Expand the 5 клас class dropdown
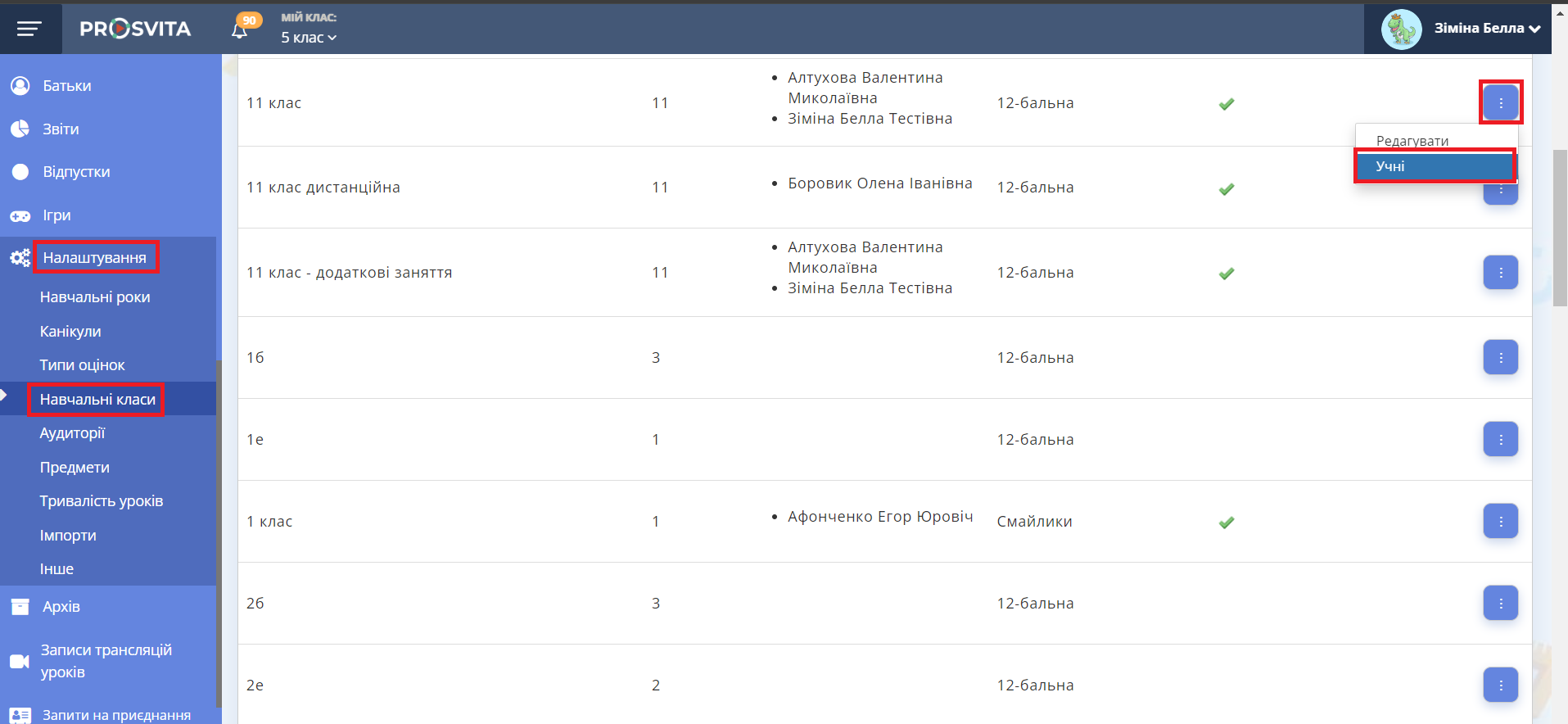Viewport: 1568px width, 724px height. 309,38
